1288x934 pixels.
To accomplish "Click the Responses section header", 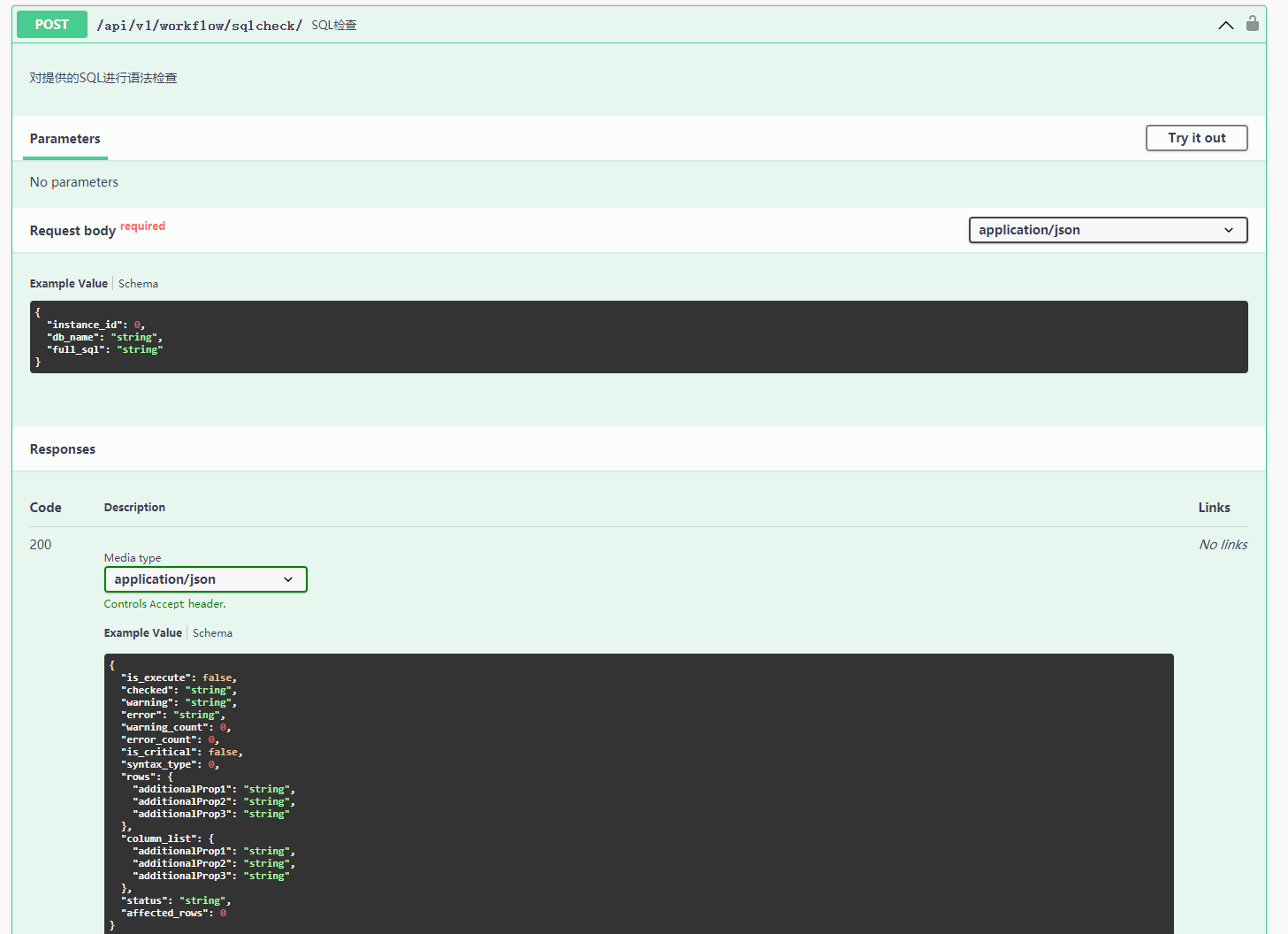I will (x=63, y=449).
